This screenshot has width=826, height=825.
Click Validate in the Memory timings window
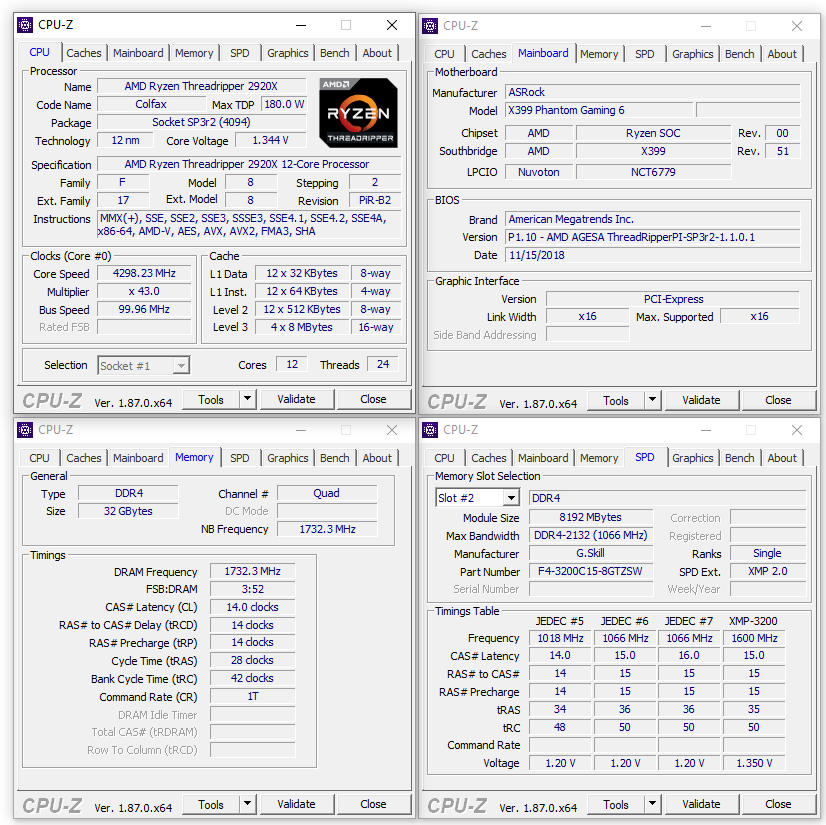coord(297,804)
